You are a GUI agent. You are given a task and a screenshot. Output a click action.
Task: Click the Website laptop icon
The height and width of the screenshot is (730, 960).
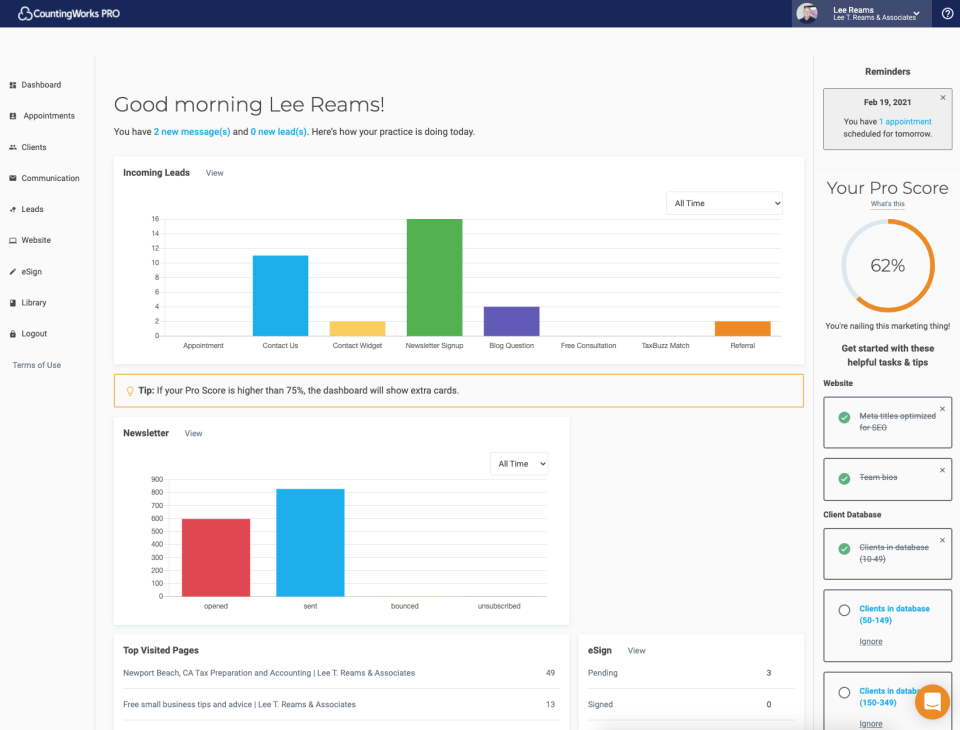coord(12,241)
